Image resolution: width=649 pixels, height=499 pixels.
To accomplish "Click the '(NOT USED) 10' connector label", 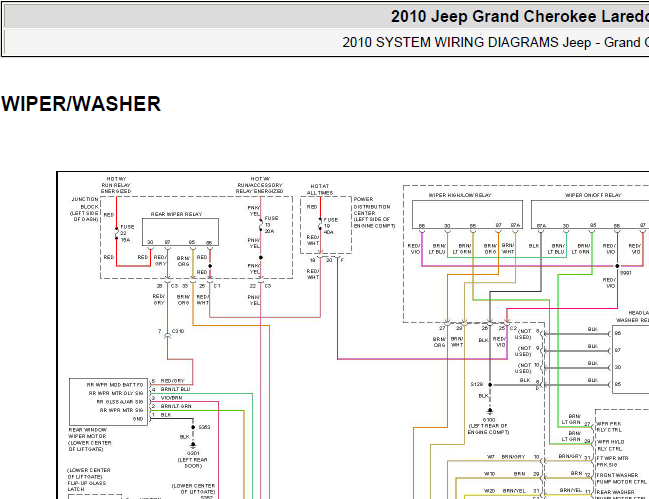I will click(x=527, y=368).
